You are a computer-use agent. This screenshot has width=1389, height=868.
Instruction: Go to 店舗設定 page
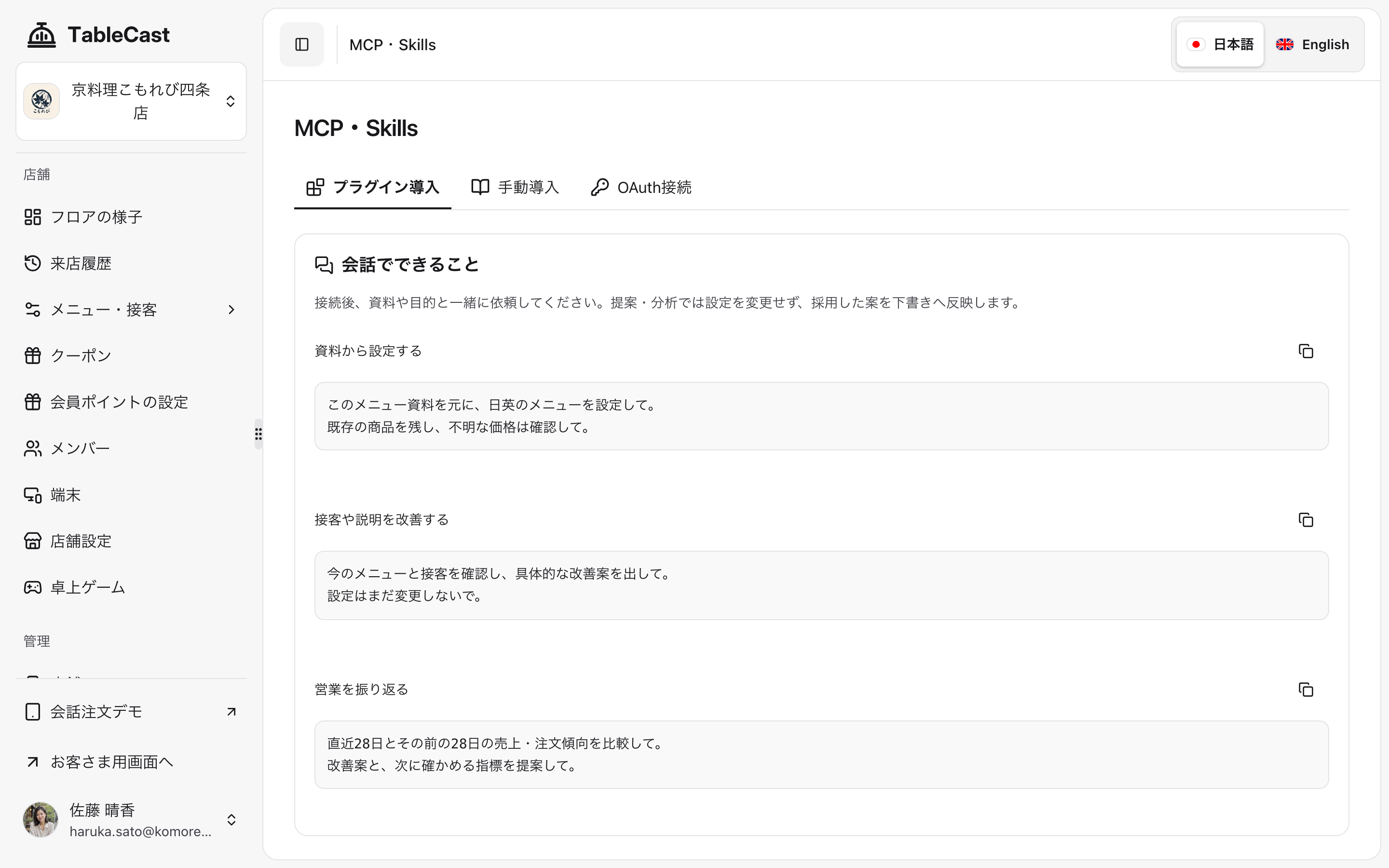(x=131, y=541)
